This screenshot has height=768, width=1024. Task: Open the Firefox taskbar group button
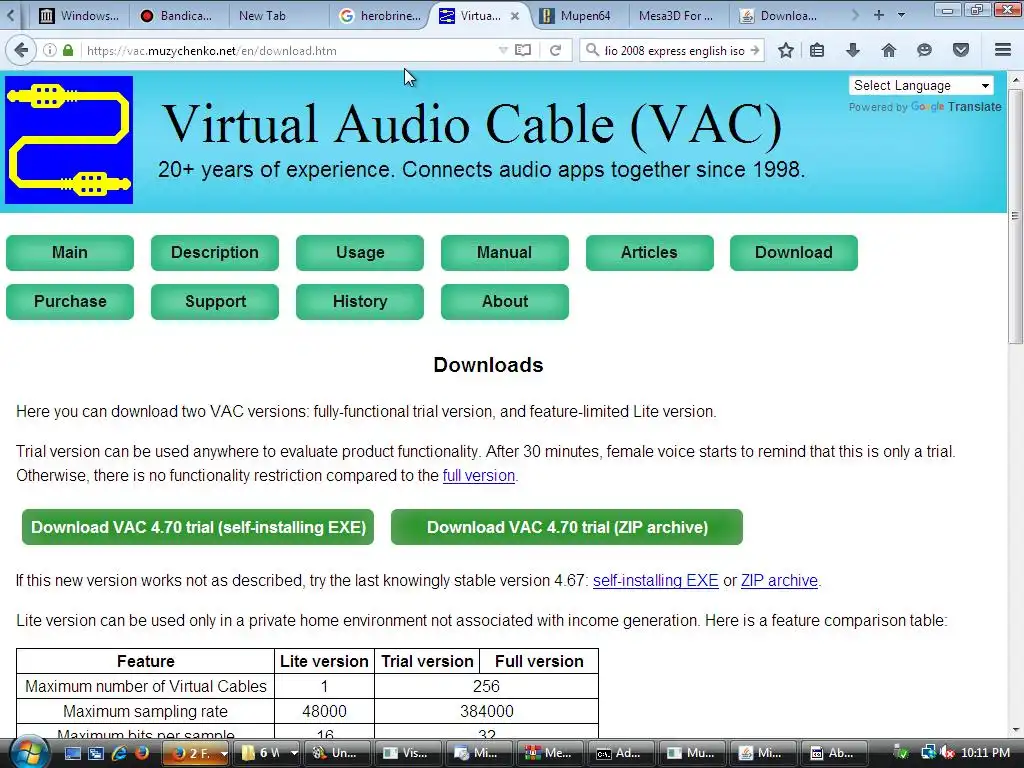tap(195, 753)
